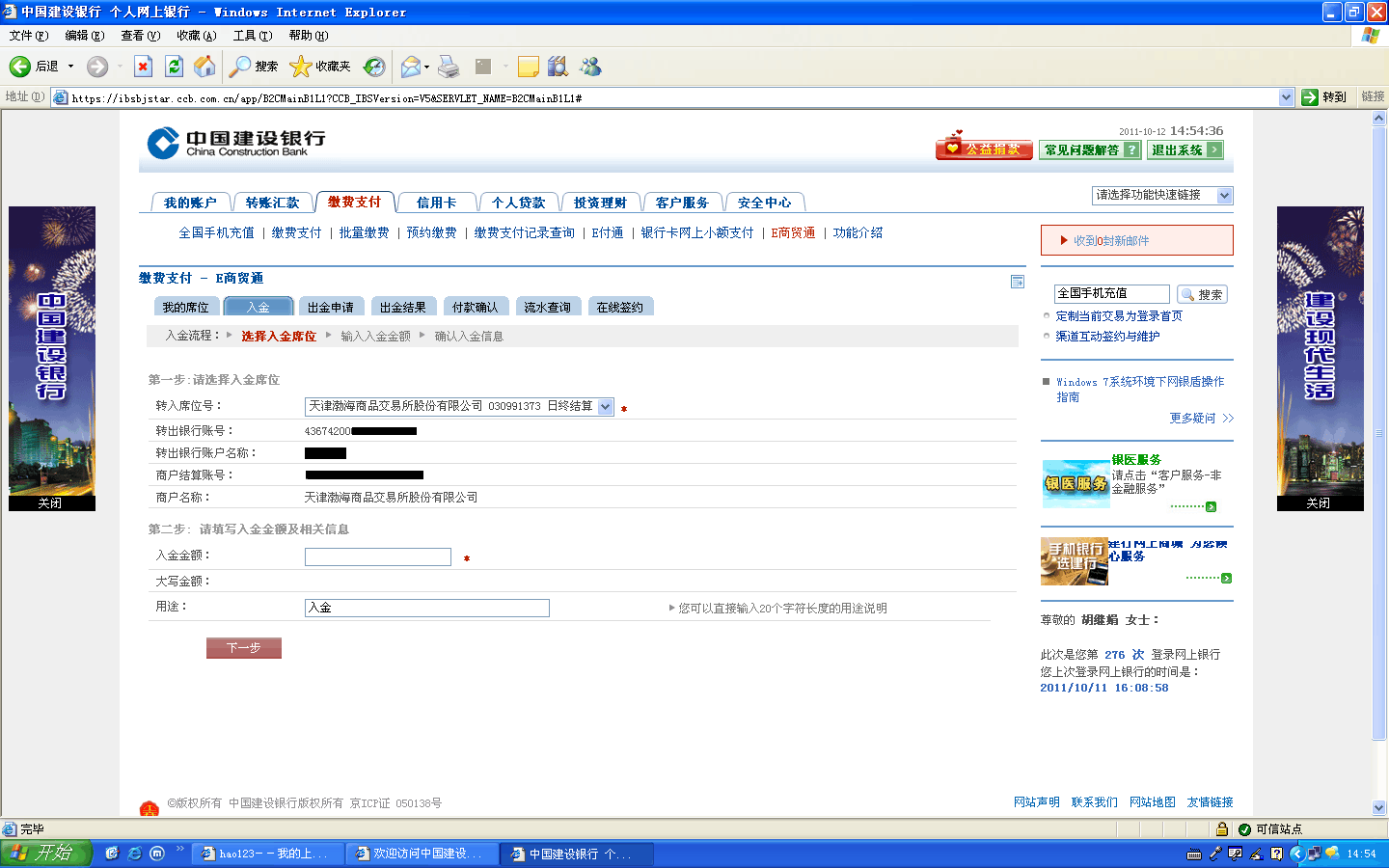Click the Search magnifier toolbar icon

click(x=240, y=67)
